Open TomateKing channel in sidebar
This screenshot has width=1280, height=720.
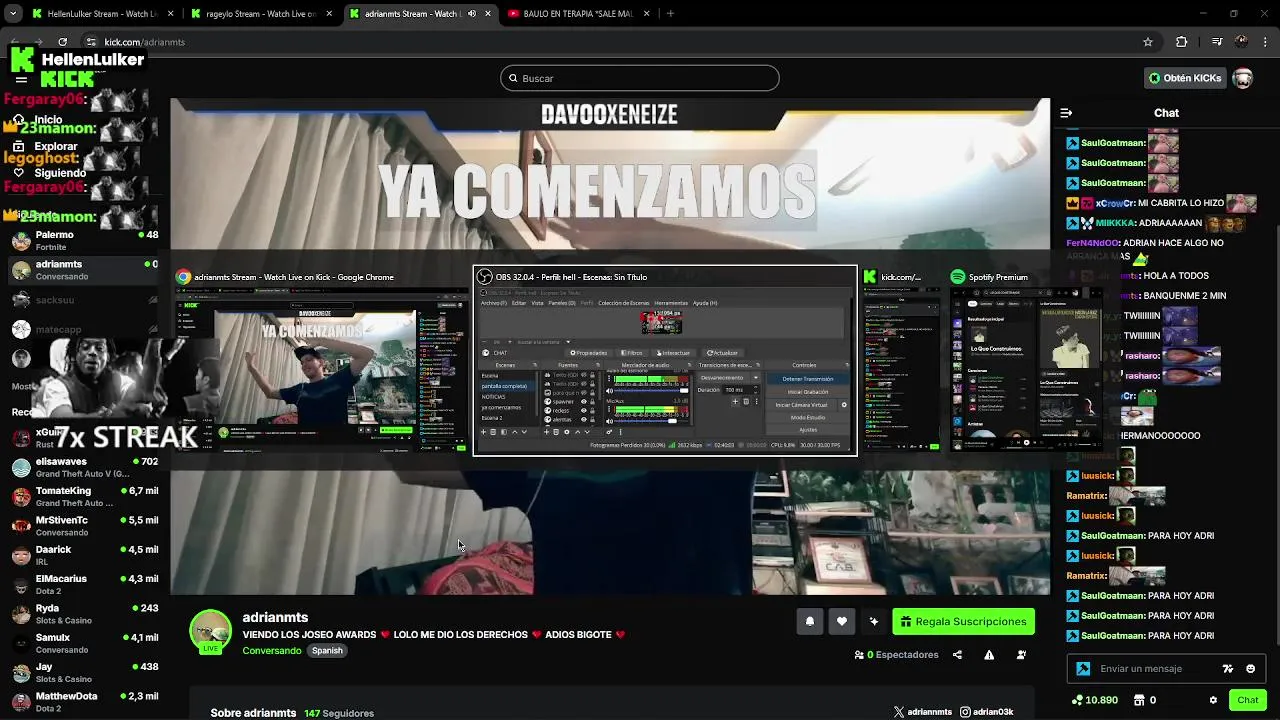point(84,496)
